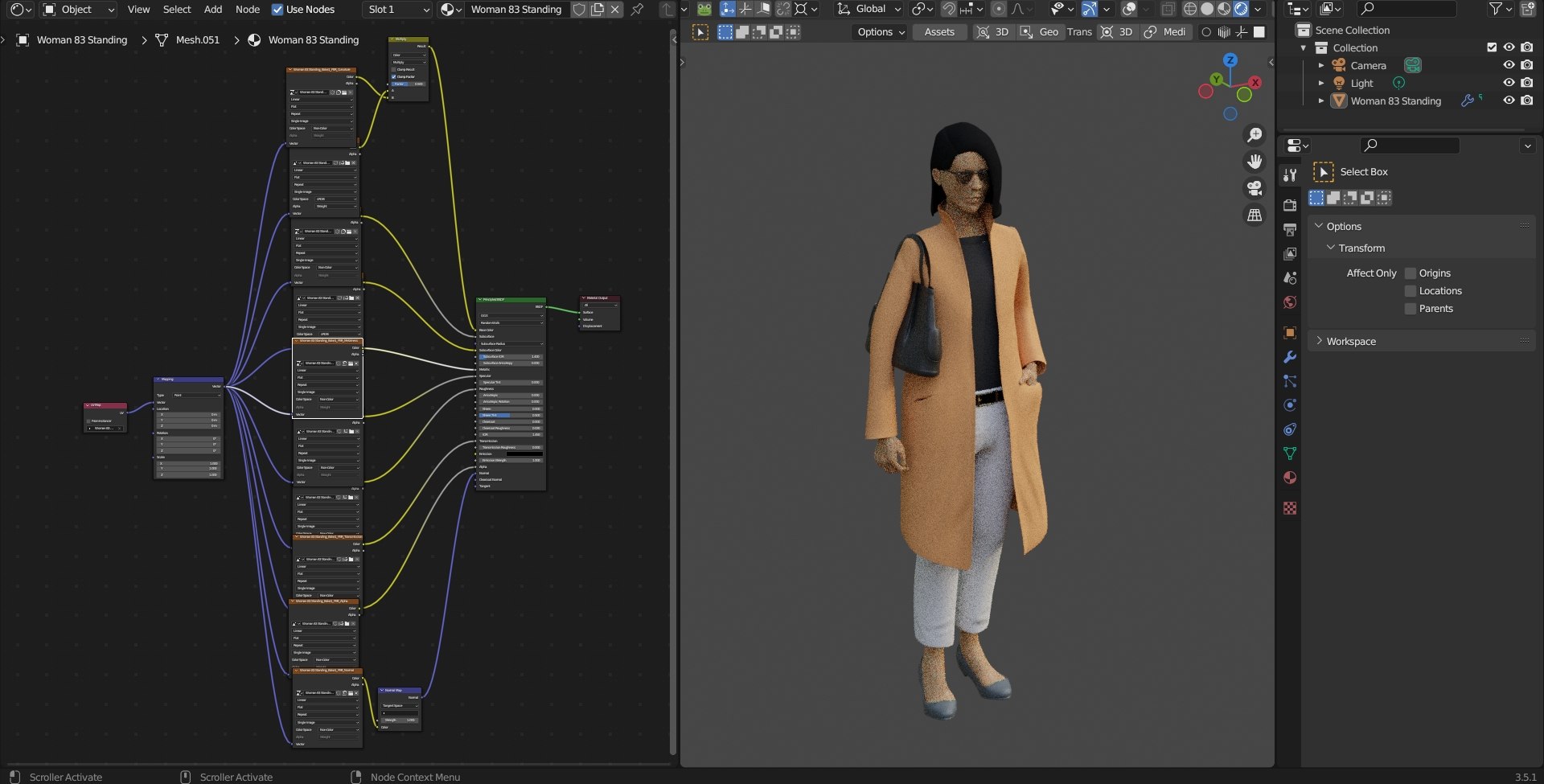Open the Render properties tab
1544x784 pixels.
pos(1290,205)
